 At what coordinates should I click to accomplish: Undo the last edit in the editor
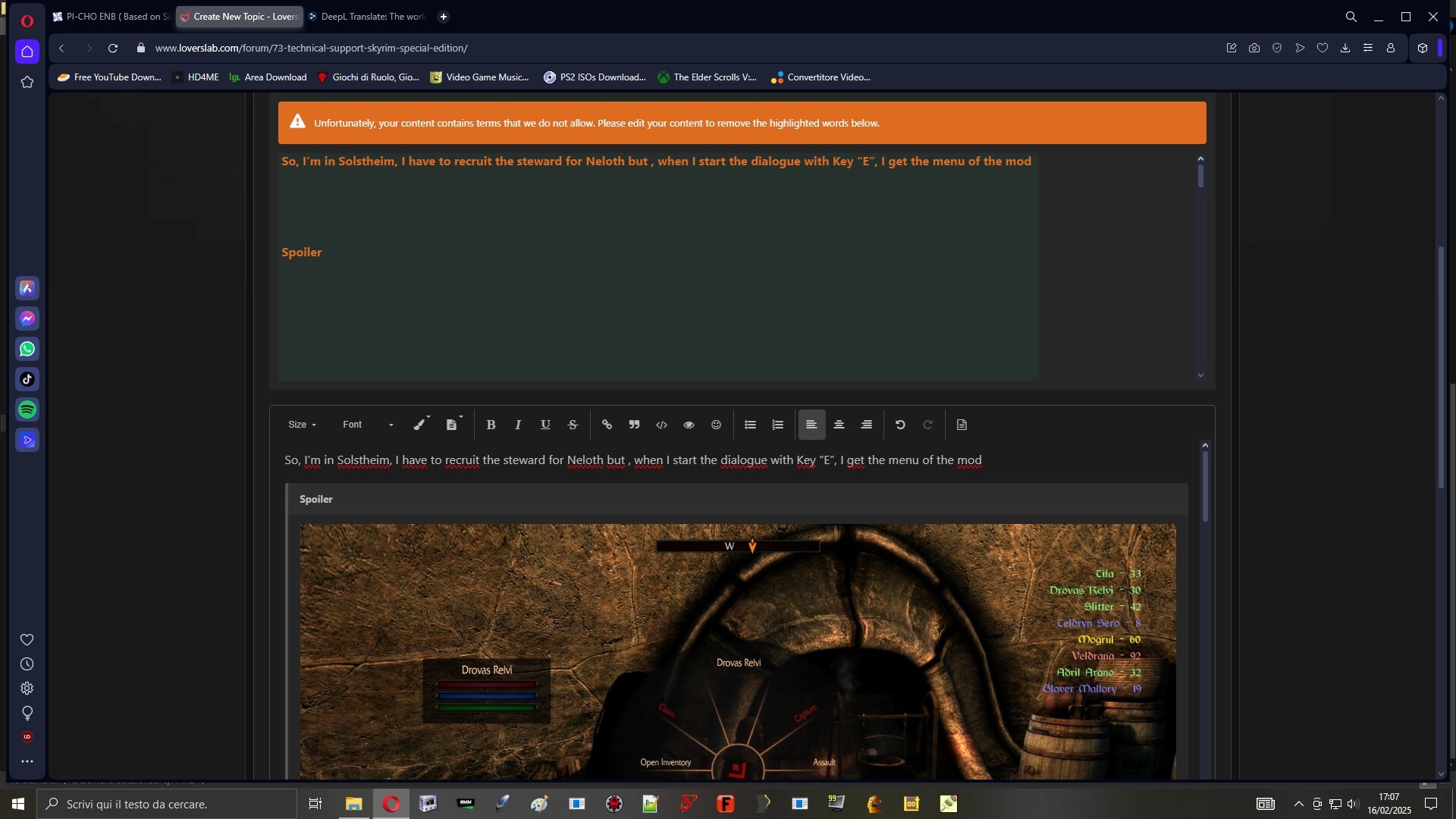[900, 425]
